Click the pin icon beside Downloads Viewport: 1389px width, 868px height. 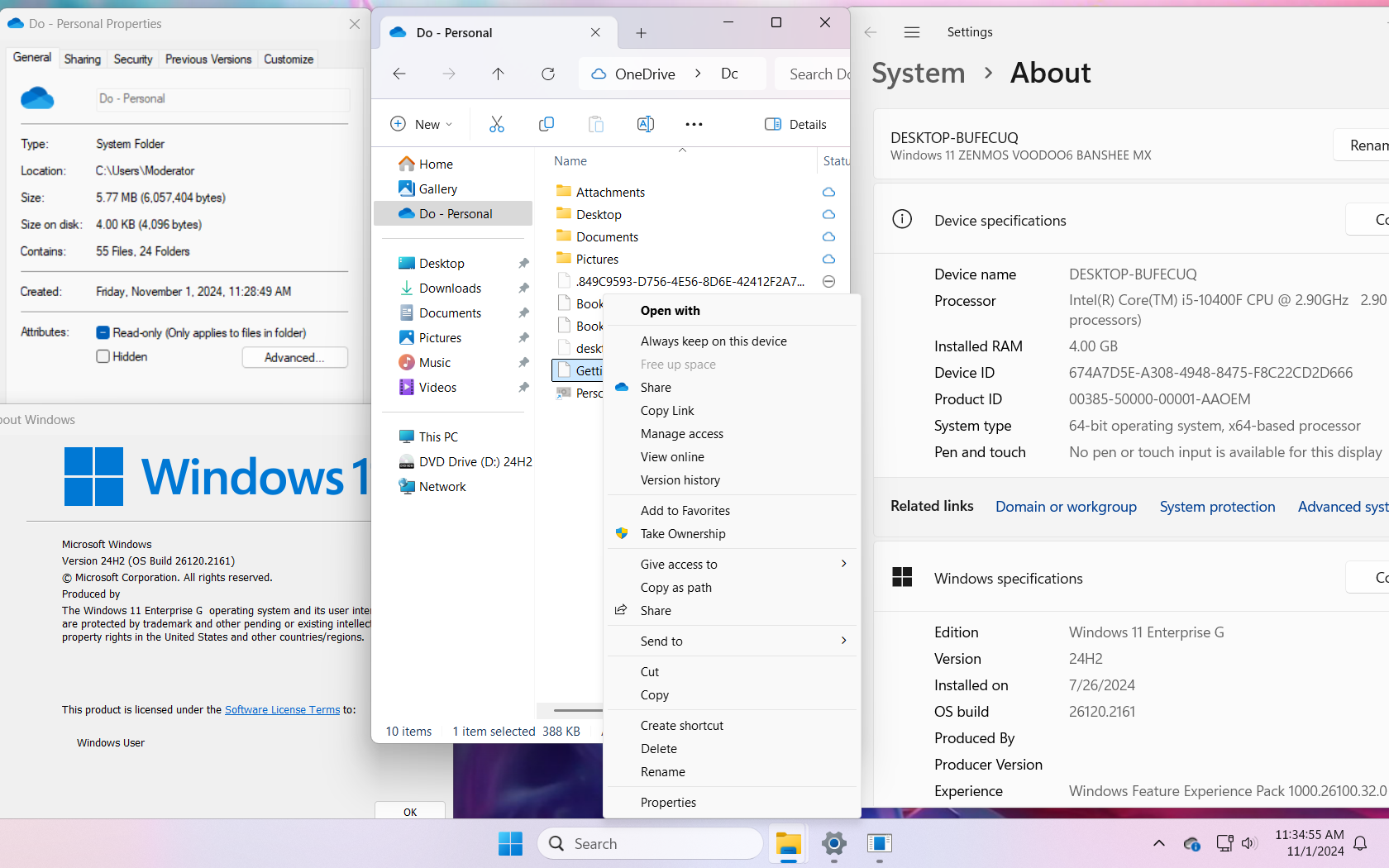(x=523, y=288)
